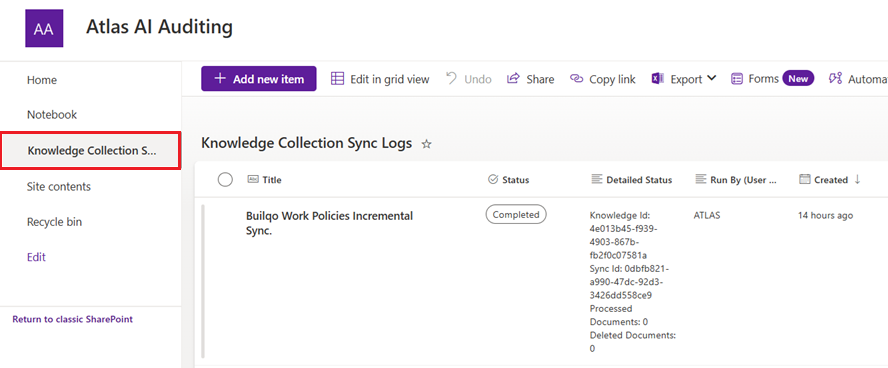Image resolution: width=888 pixels, height=368 pixels.
Task: Click the Add new item button
Action: click(x=259, y=79)
